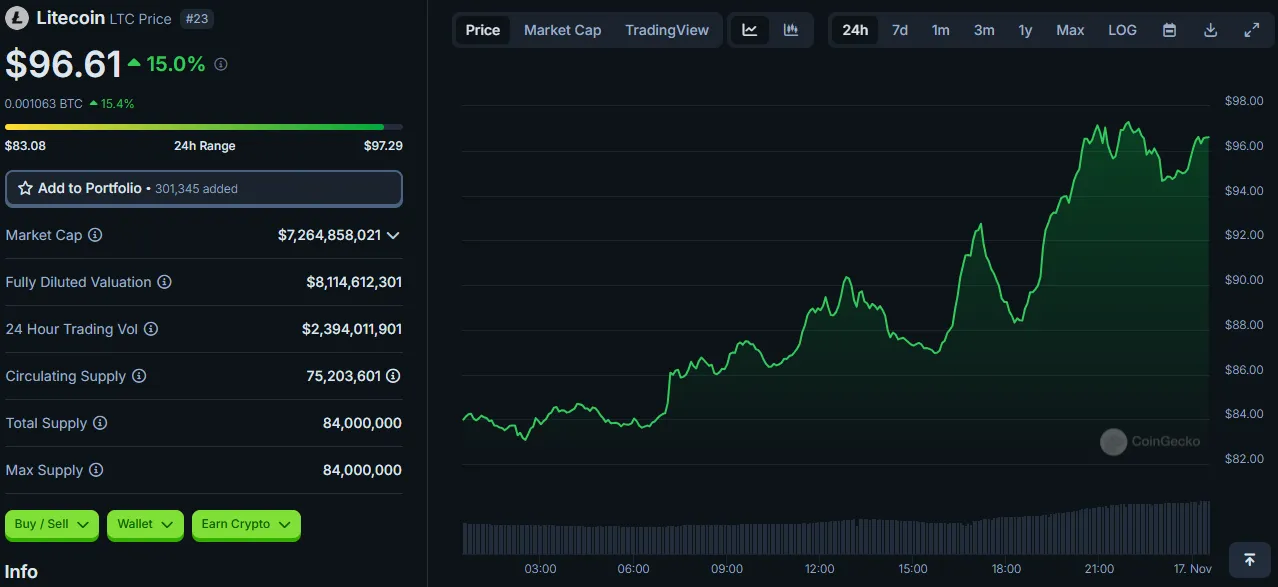Viewport: 1278px width, 587px height.
Task: Switch to line chart view icon
Action: (x=750, y=30)
